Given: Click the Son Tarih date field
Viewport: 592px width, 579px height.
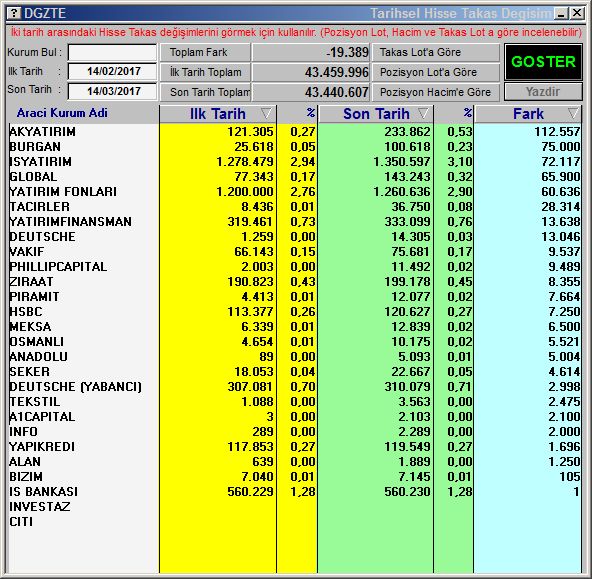Looking at the screenshot, I should 112,91.
